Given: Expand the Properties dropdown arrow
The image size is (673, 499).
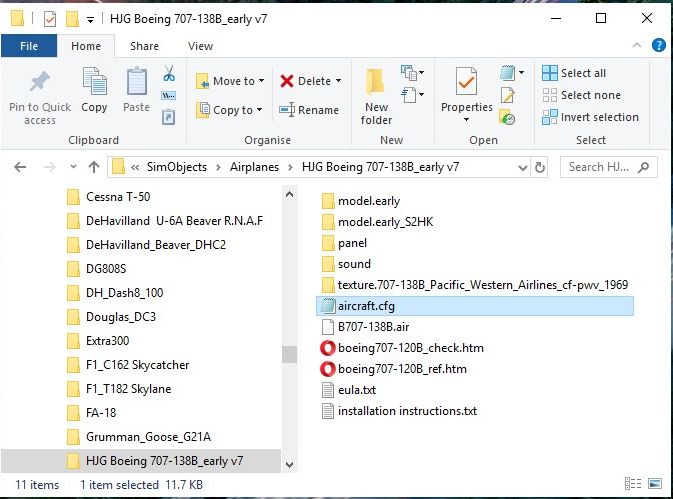Looking at the screenshot, I should (x=466, y=120).
